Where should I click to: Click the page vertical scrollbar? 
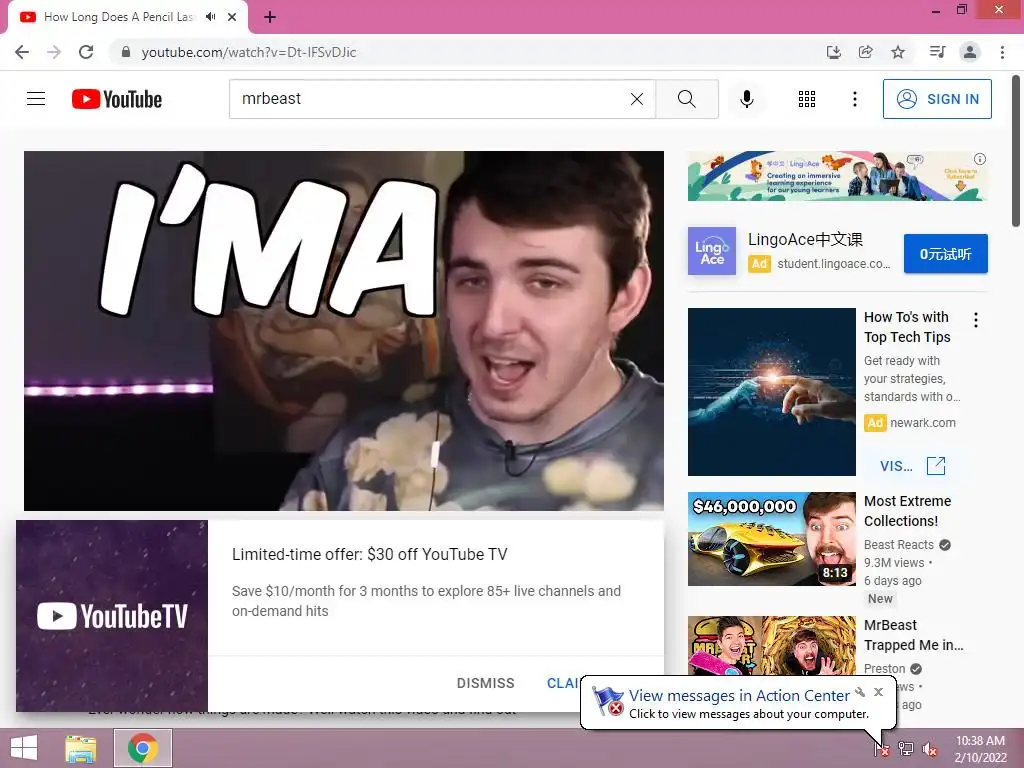(1016, 152)
